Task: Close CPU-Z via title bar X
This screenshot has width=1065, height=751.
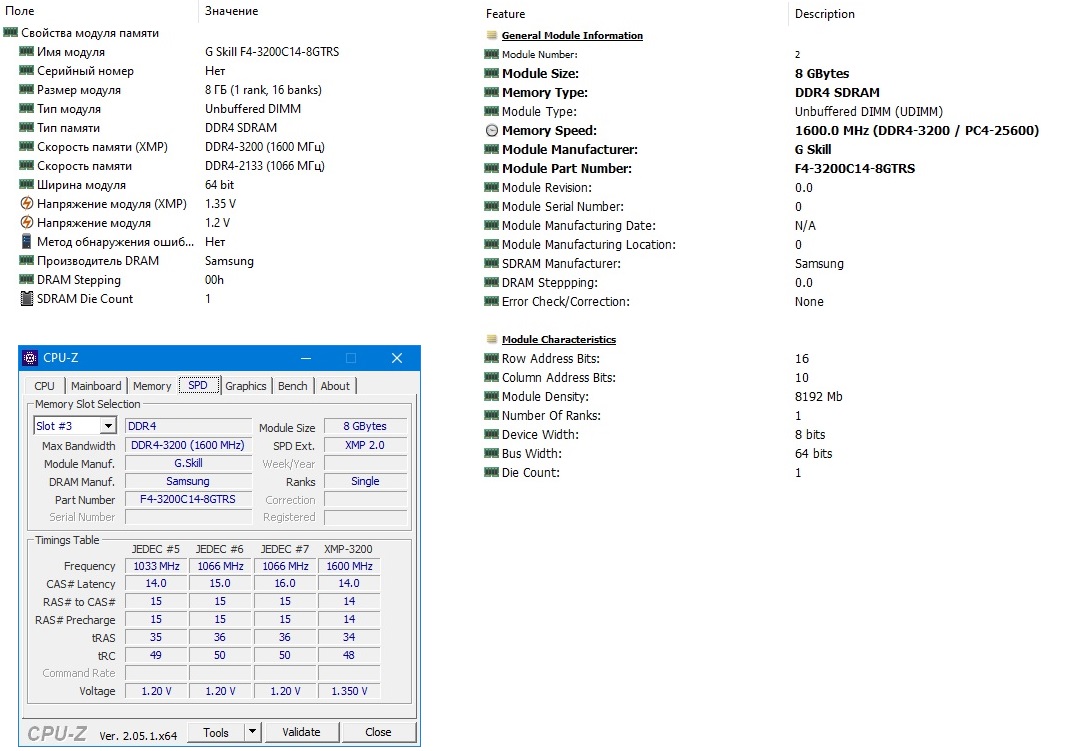Action: [397, 358]
